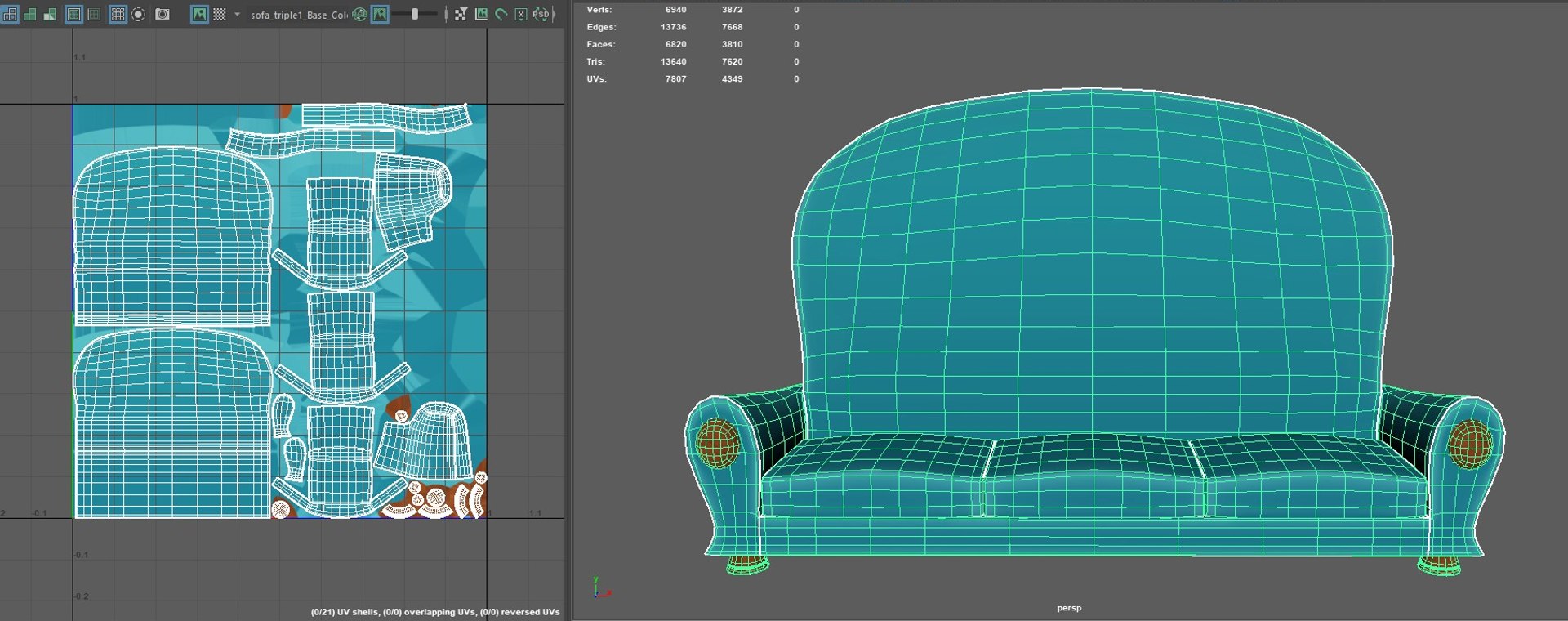Click the green update texture arrow icon
The image size is (1568, 621).
(x=501, y=15)
